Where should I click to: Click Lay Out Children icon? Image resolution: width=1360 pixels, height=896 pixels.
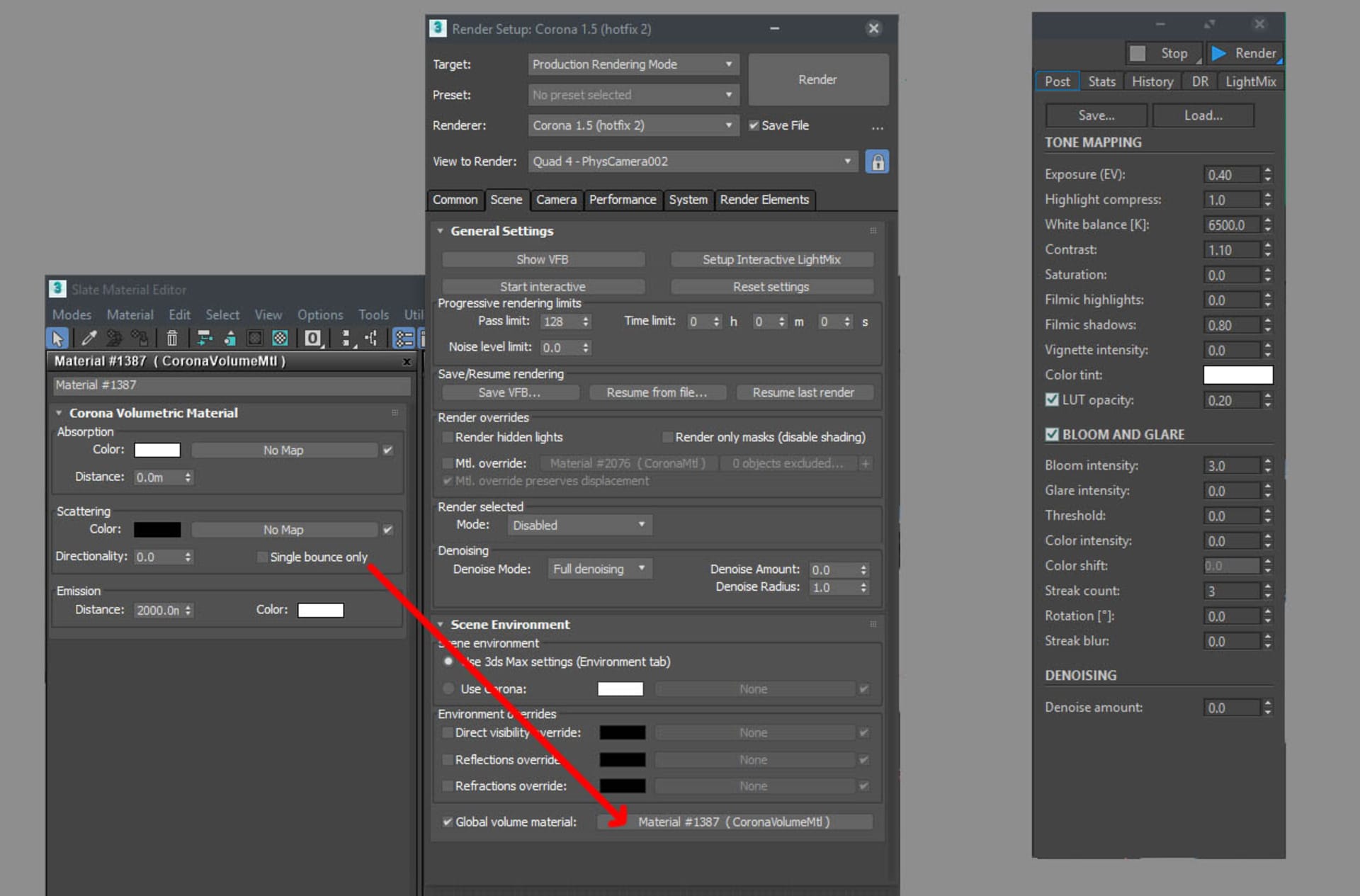370,339
